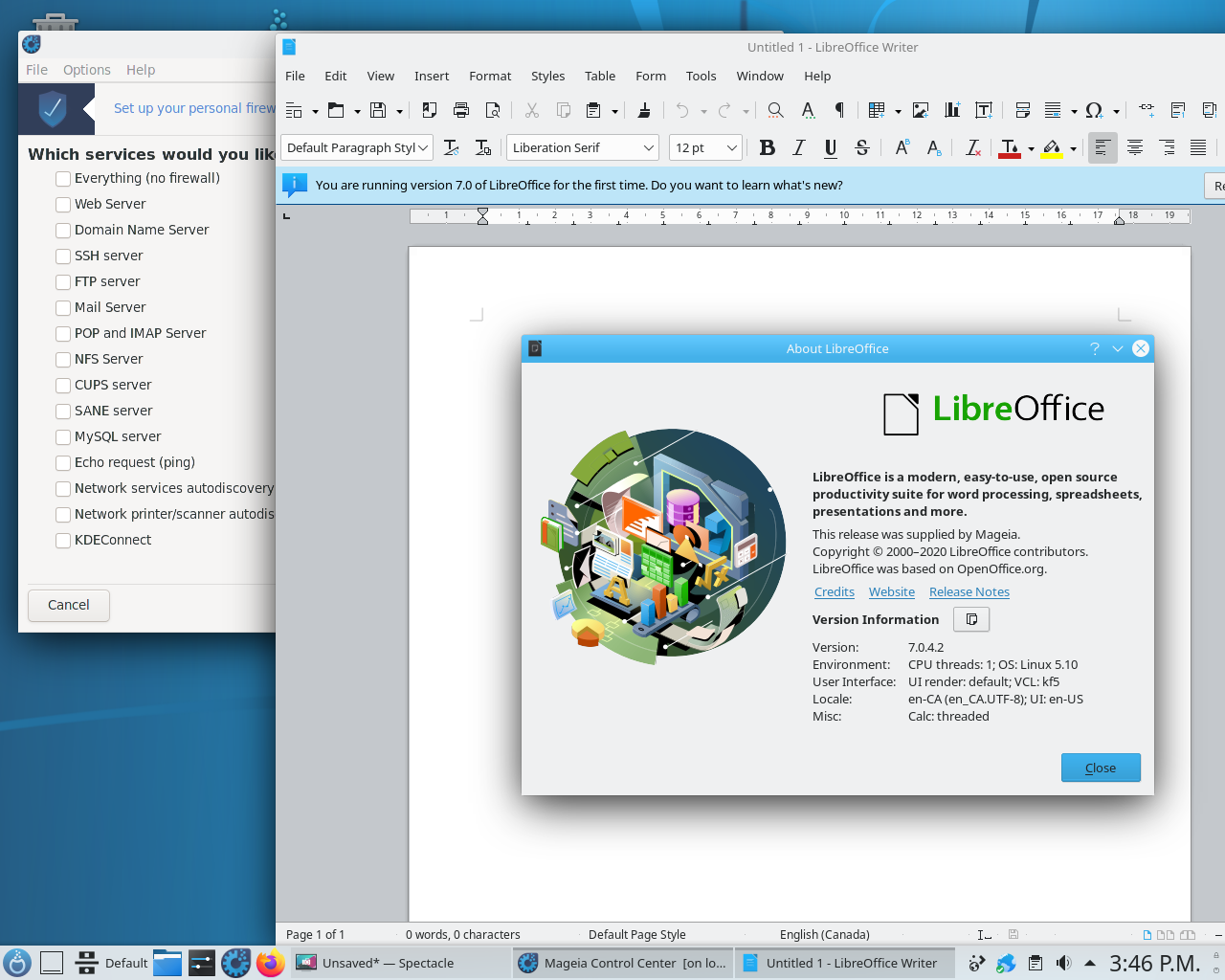
Task: Open the Format menu in Writer
Action: coord(490,76)
